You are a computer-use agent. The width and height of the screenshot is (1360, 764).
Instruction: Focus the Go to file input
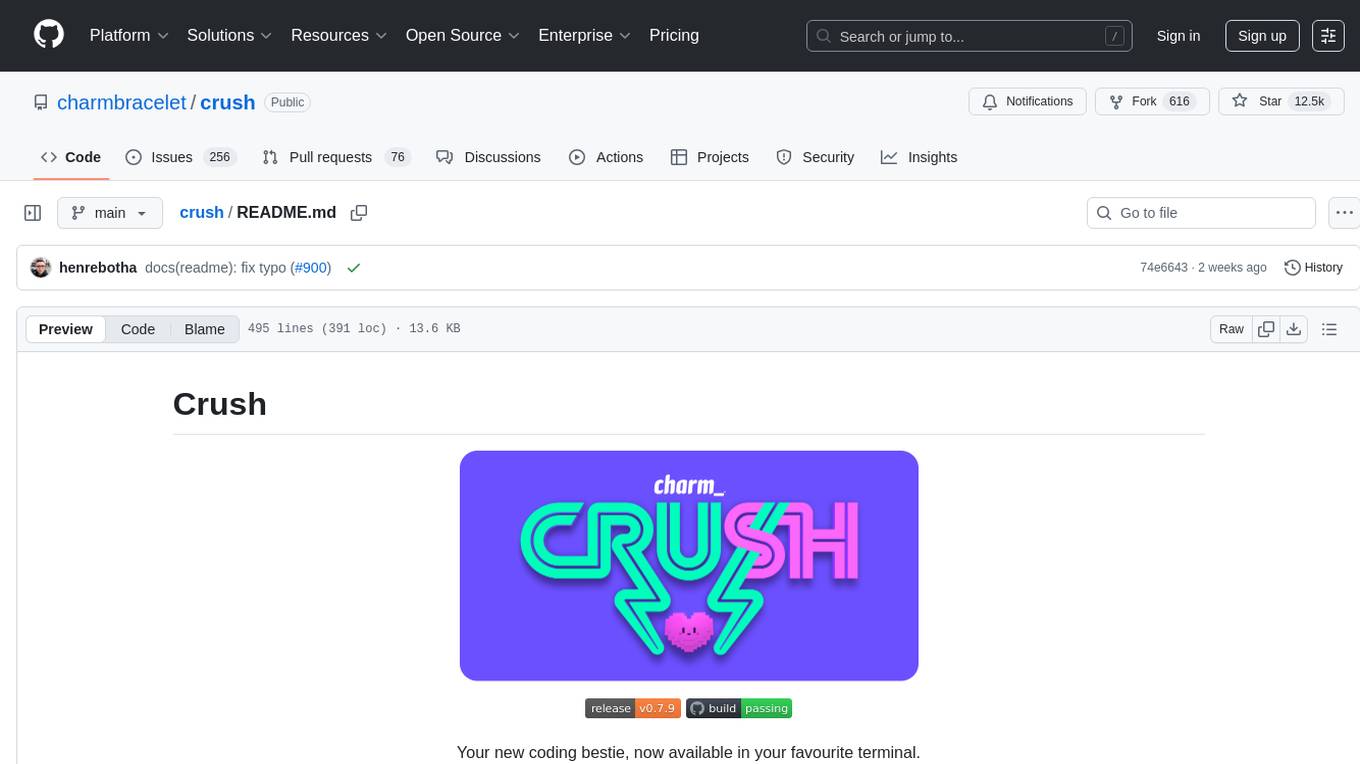[x=1201, y=213]
